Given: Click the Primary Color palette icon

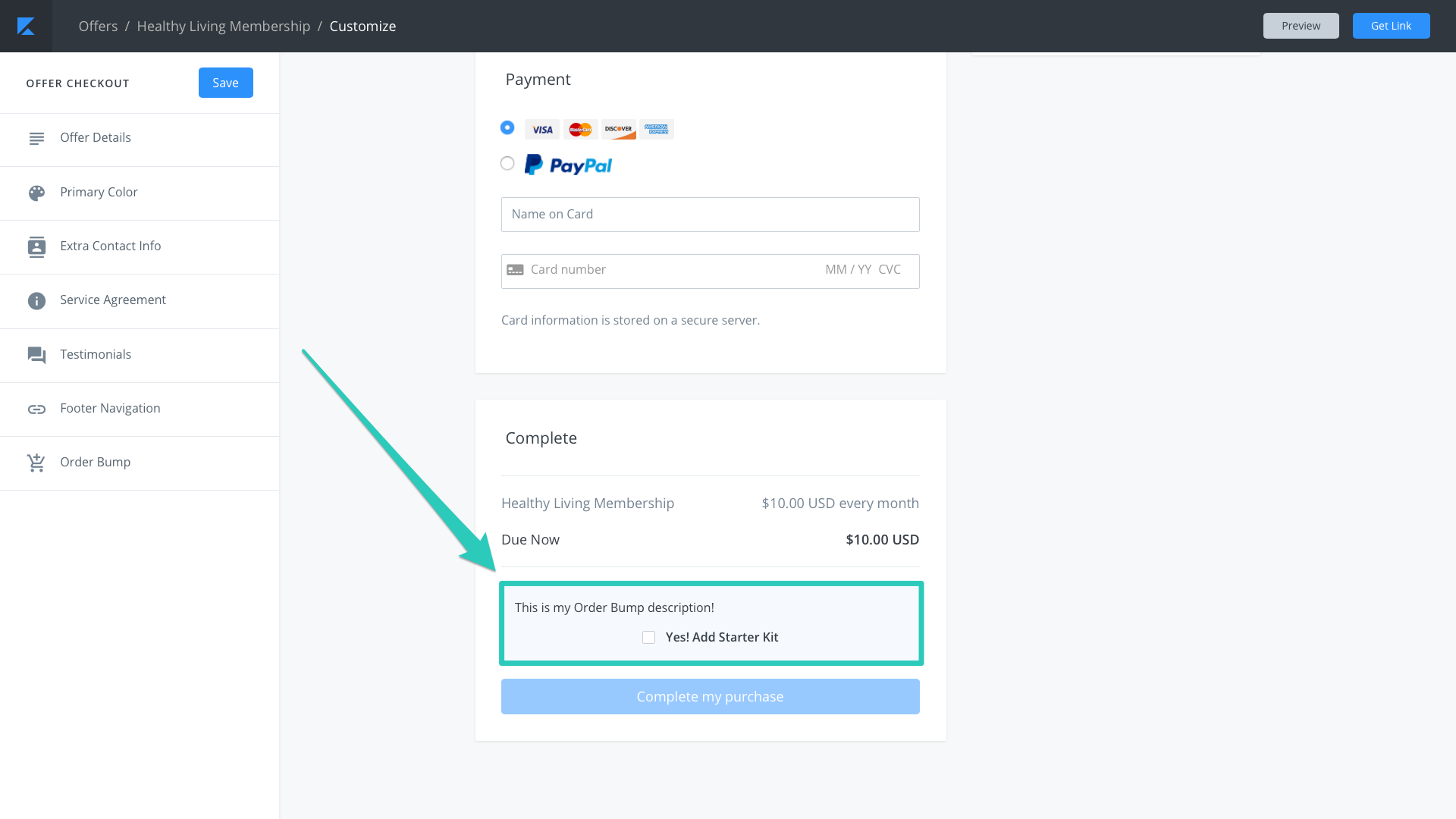Looking at the screenshot, I should click(36, 193).
